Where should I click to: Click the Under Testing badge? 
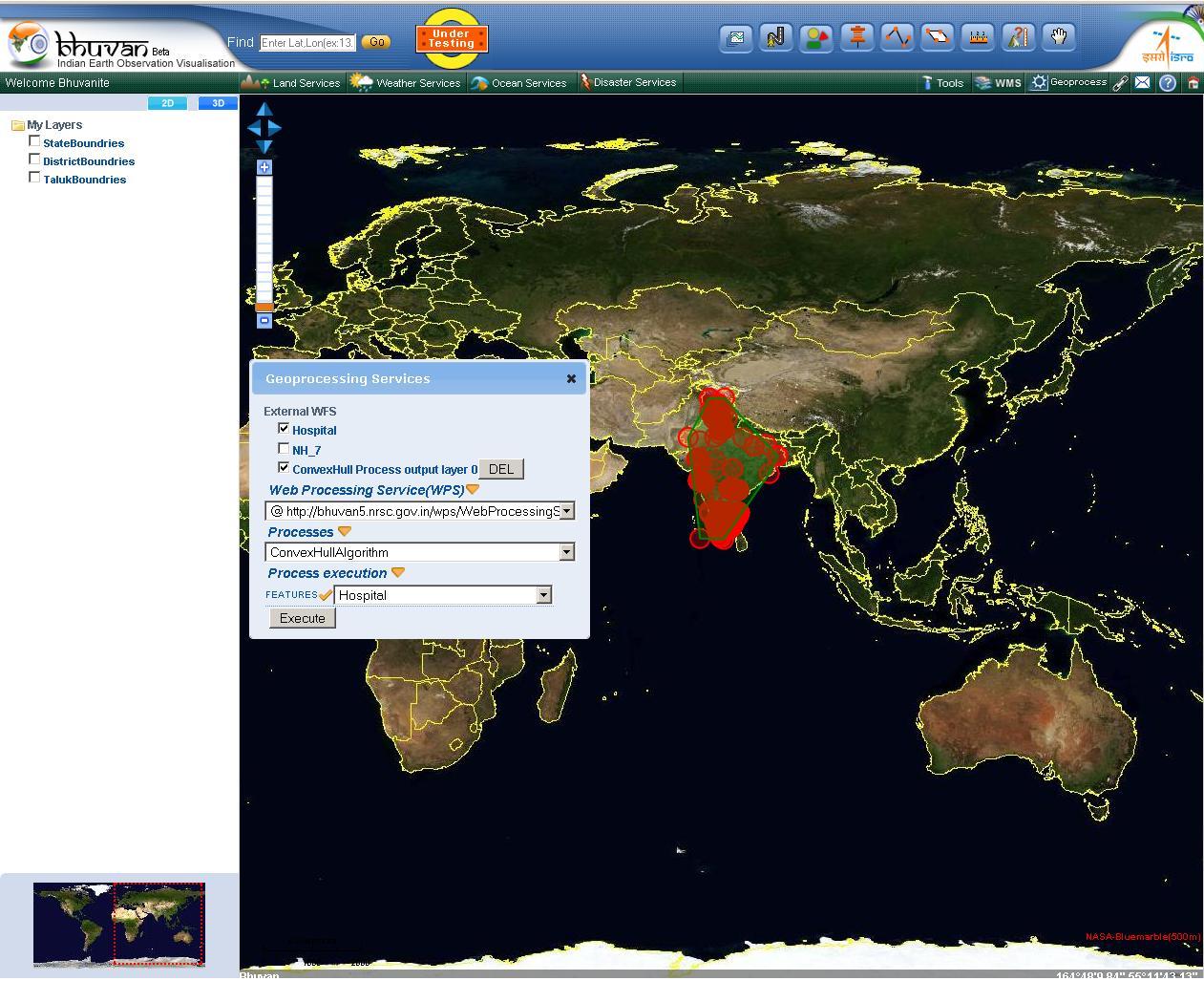pyautogui.click(x=452, y=38)
